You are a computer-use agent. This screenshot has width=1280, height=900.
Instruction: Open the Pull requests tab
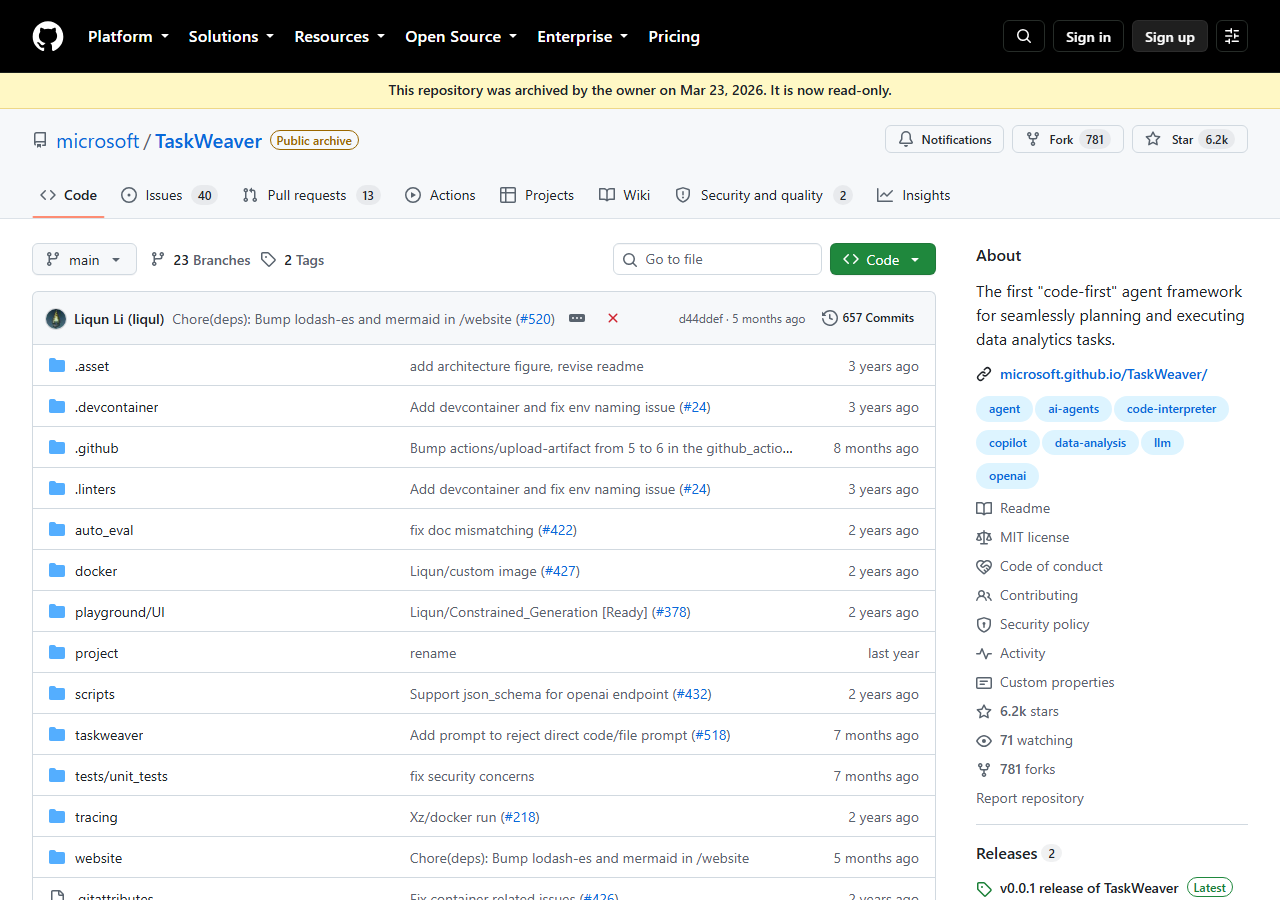[x=311, y=195]
